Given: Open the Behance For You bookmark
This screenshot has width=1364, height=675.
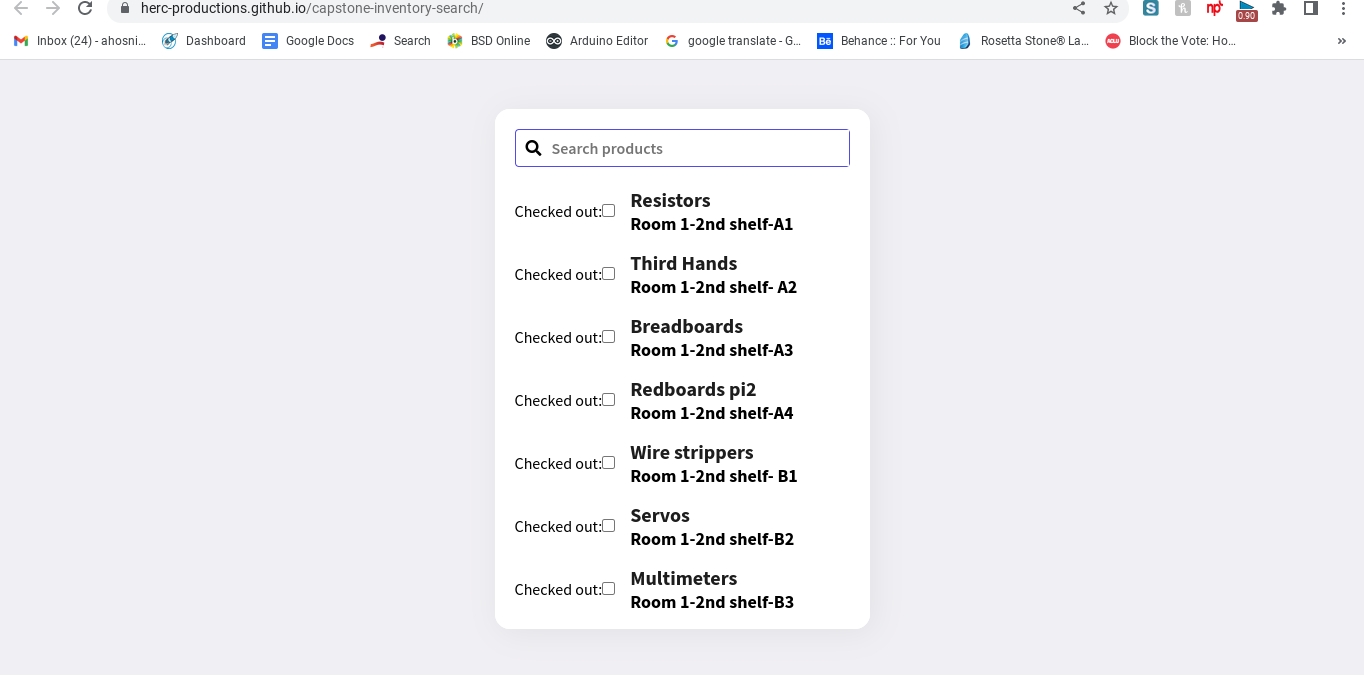Looking at the screenshot, I should 879,41.
